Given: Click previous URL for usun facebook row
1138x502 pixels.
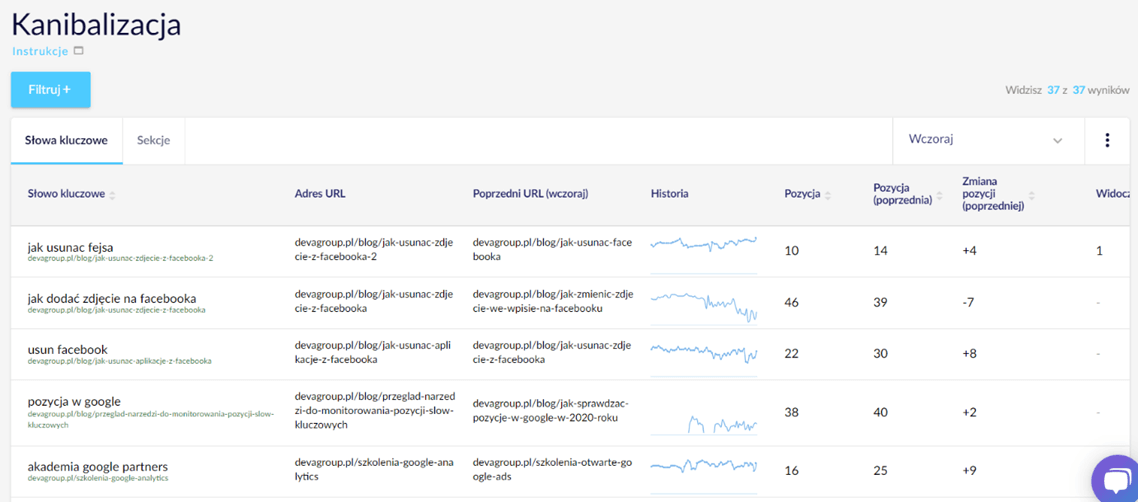Looking at the screenshot, I should 551,352.
